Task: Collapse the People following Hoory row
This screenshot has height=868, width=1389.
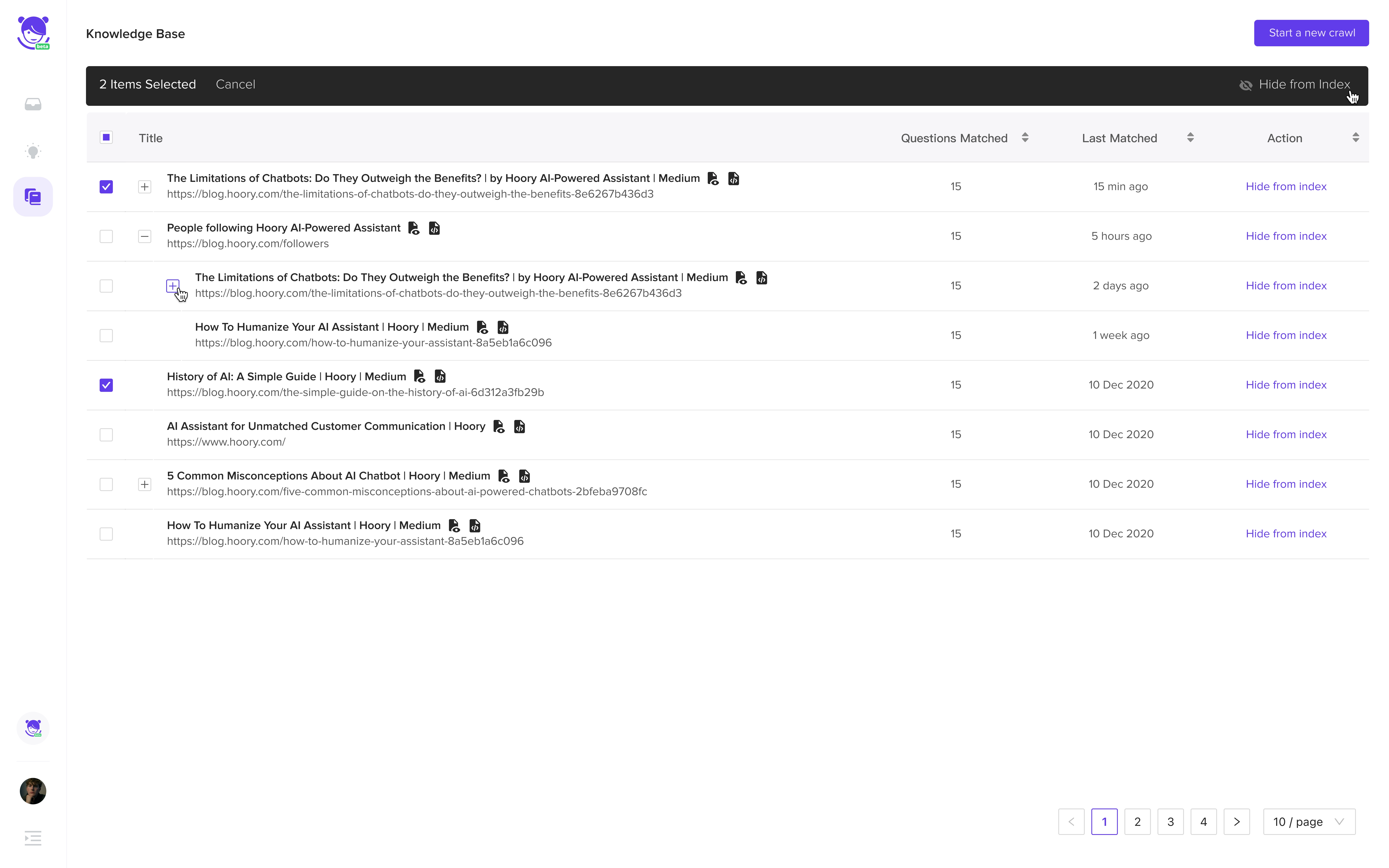Action: pos(145,236)
